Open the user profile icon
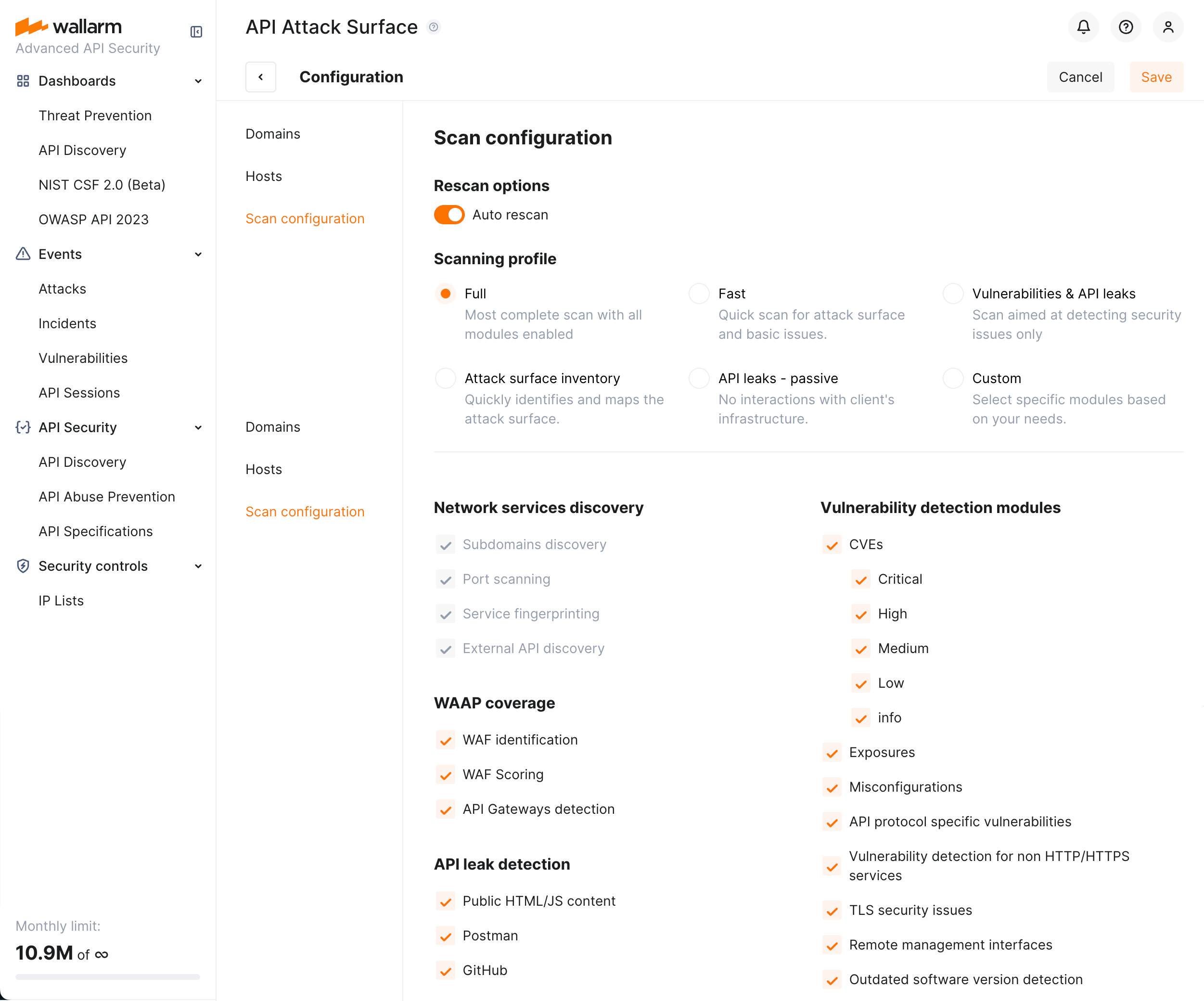 point(1168,27)
